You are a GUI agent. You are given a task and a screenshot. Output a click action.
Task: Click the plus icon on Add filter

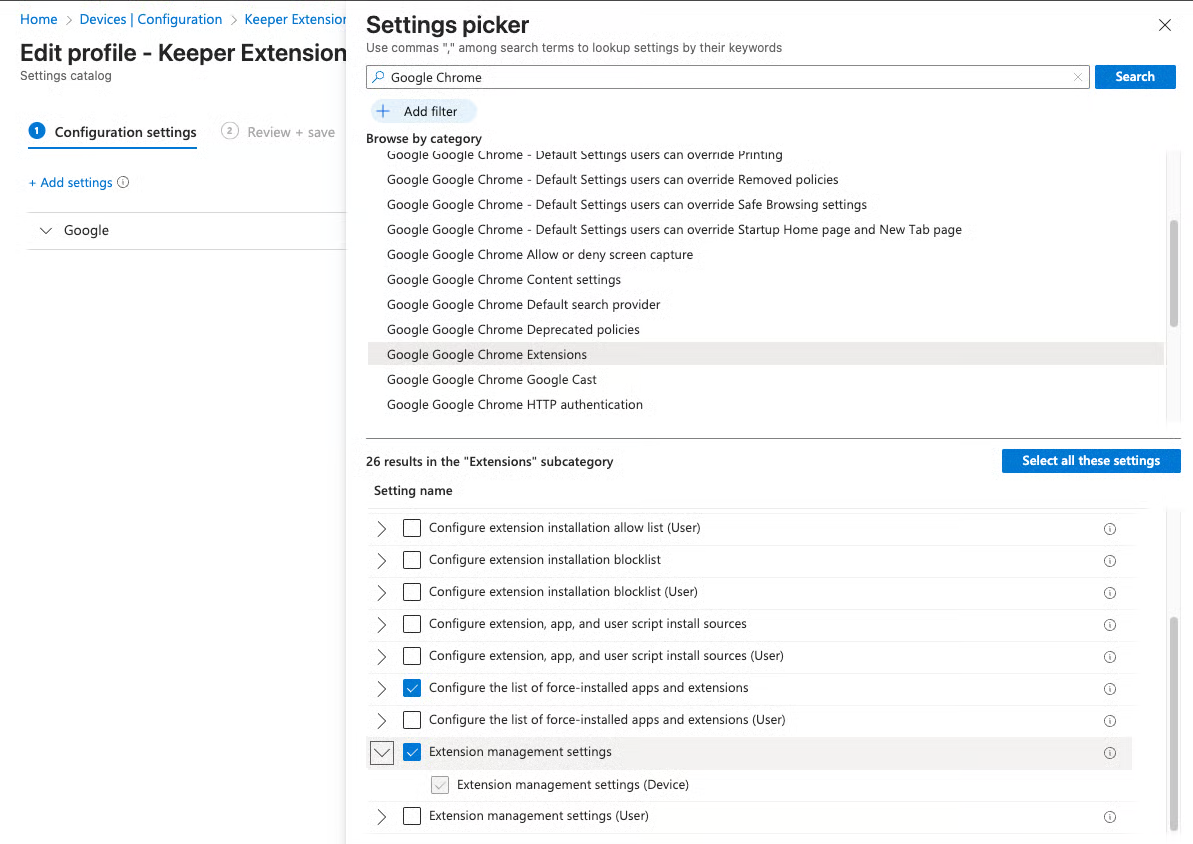pyautogui.click(x=383, y=112)
